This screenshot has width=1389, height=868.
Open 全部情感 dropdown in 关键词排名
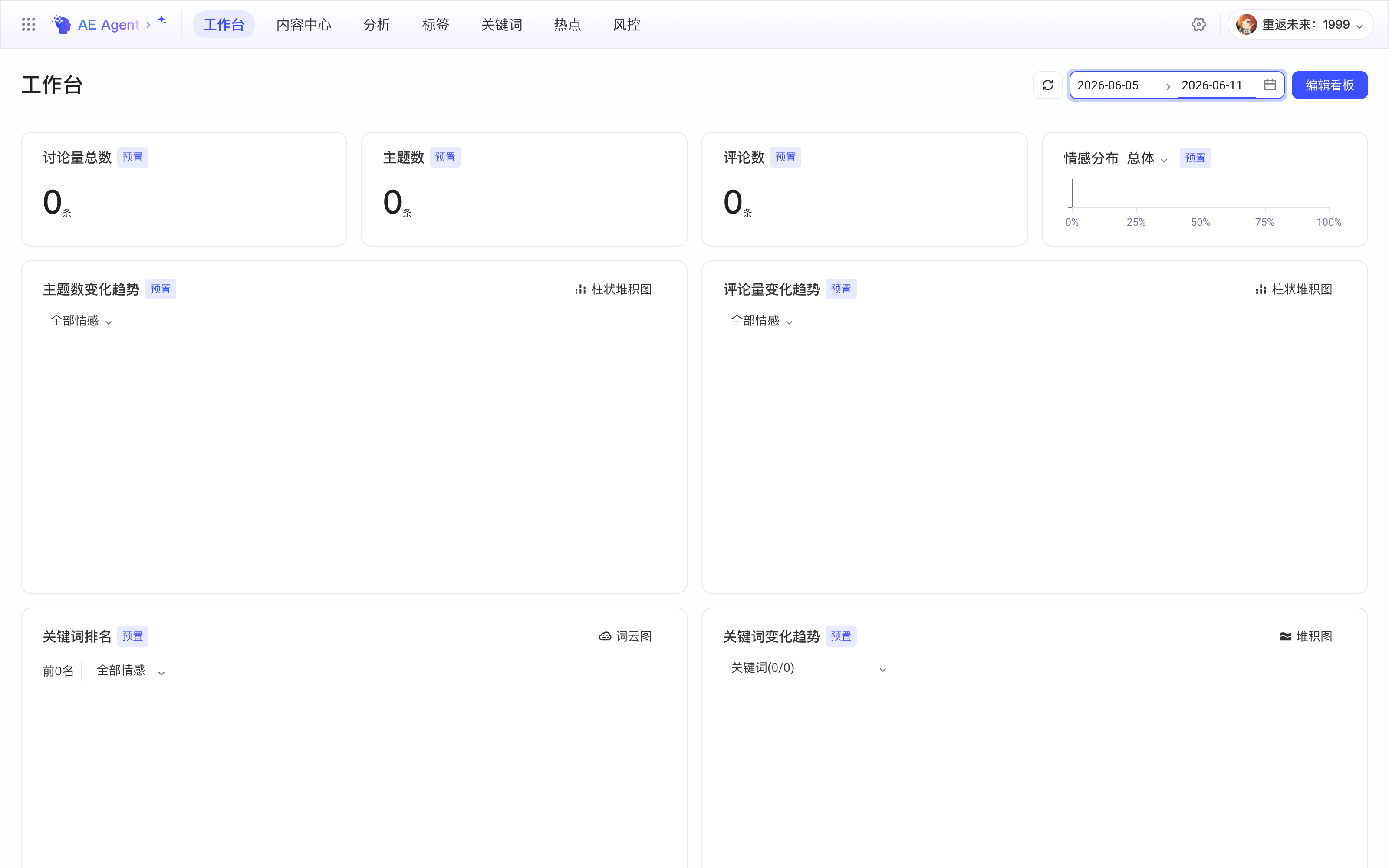pyautogui.click(x=131, y=671)
